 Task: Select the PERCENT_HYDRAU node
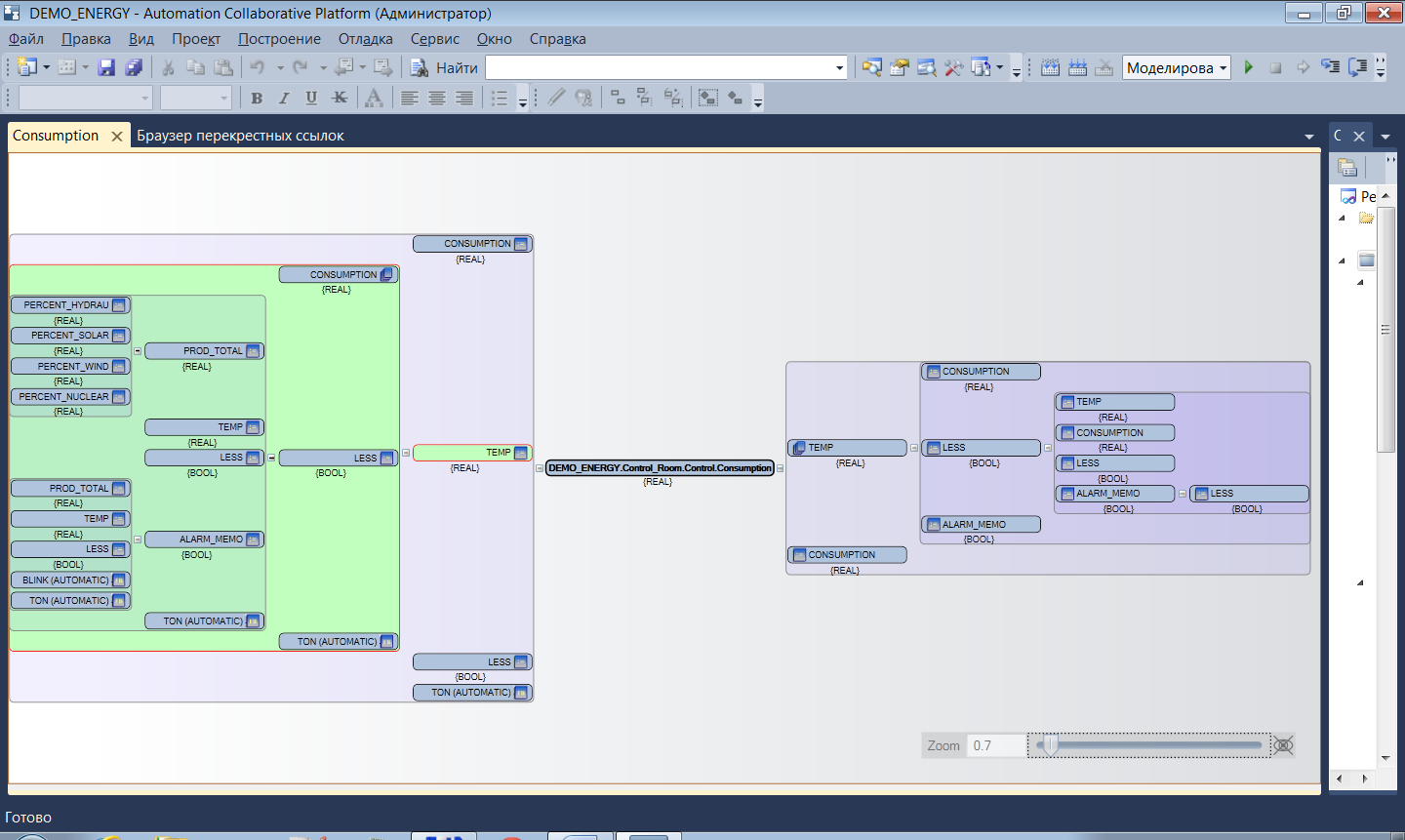pos(70,305)
